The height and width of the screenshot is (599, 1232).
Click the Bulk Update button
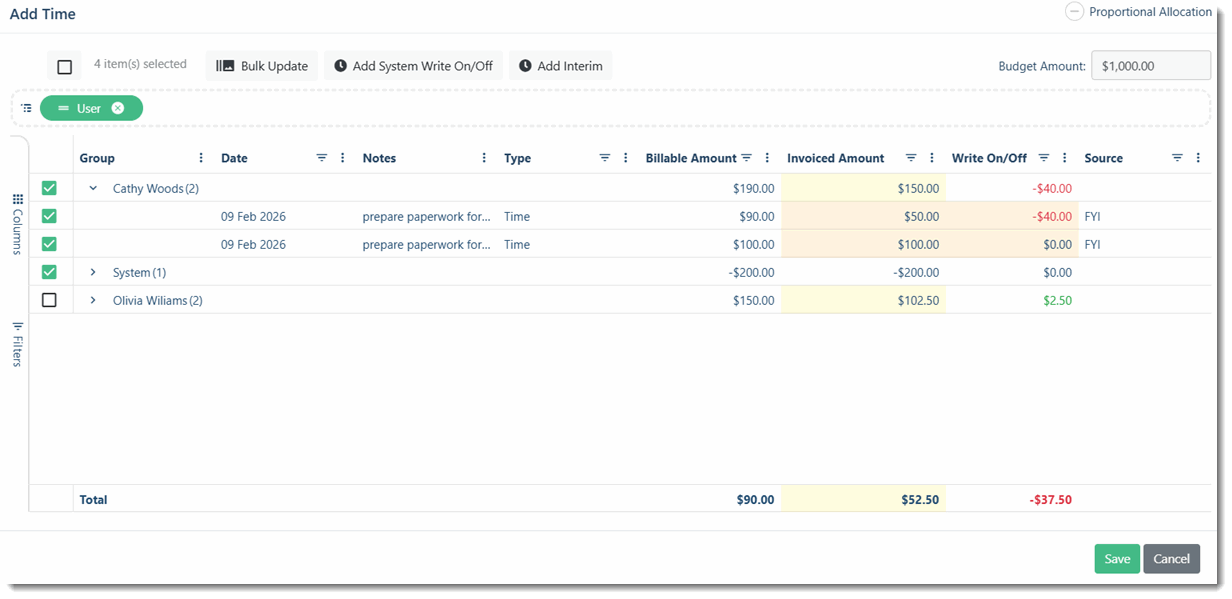pos(262,66)
